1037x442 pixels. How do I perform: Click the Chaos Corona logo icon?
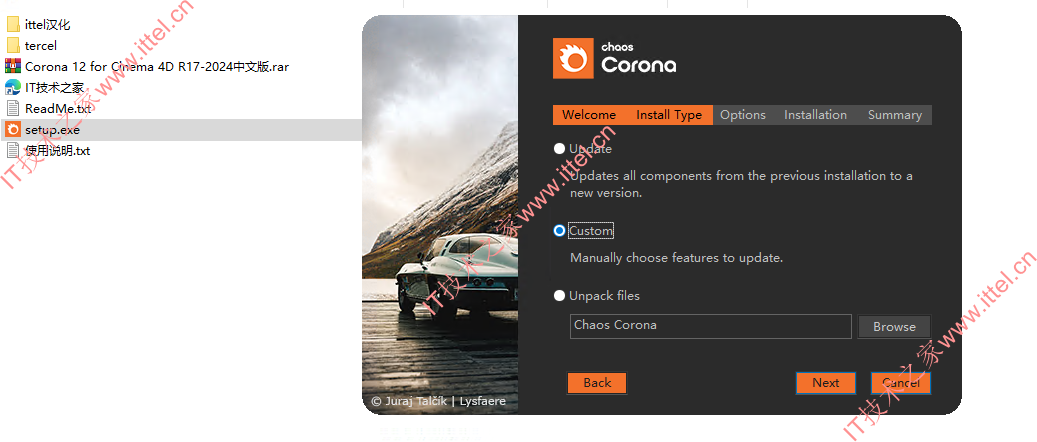coord(573,59)
